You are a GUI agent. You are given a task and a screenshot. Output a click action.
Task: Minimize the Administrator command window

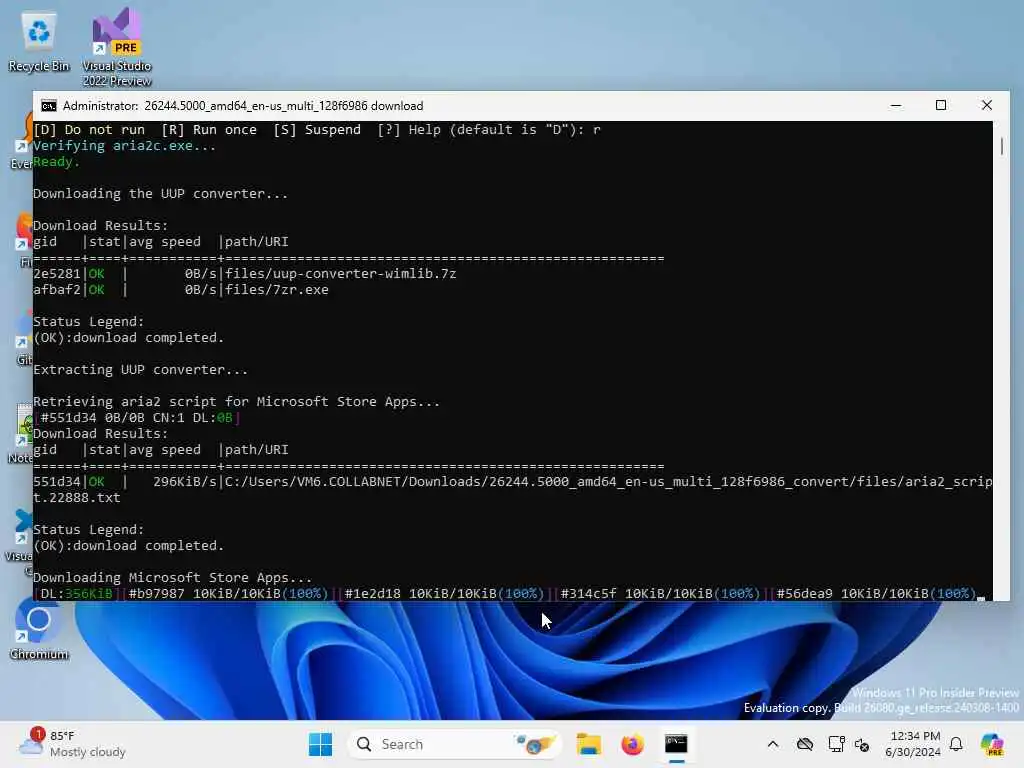896,106
